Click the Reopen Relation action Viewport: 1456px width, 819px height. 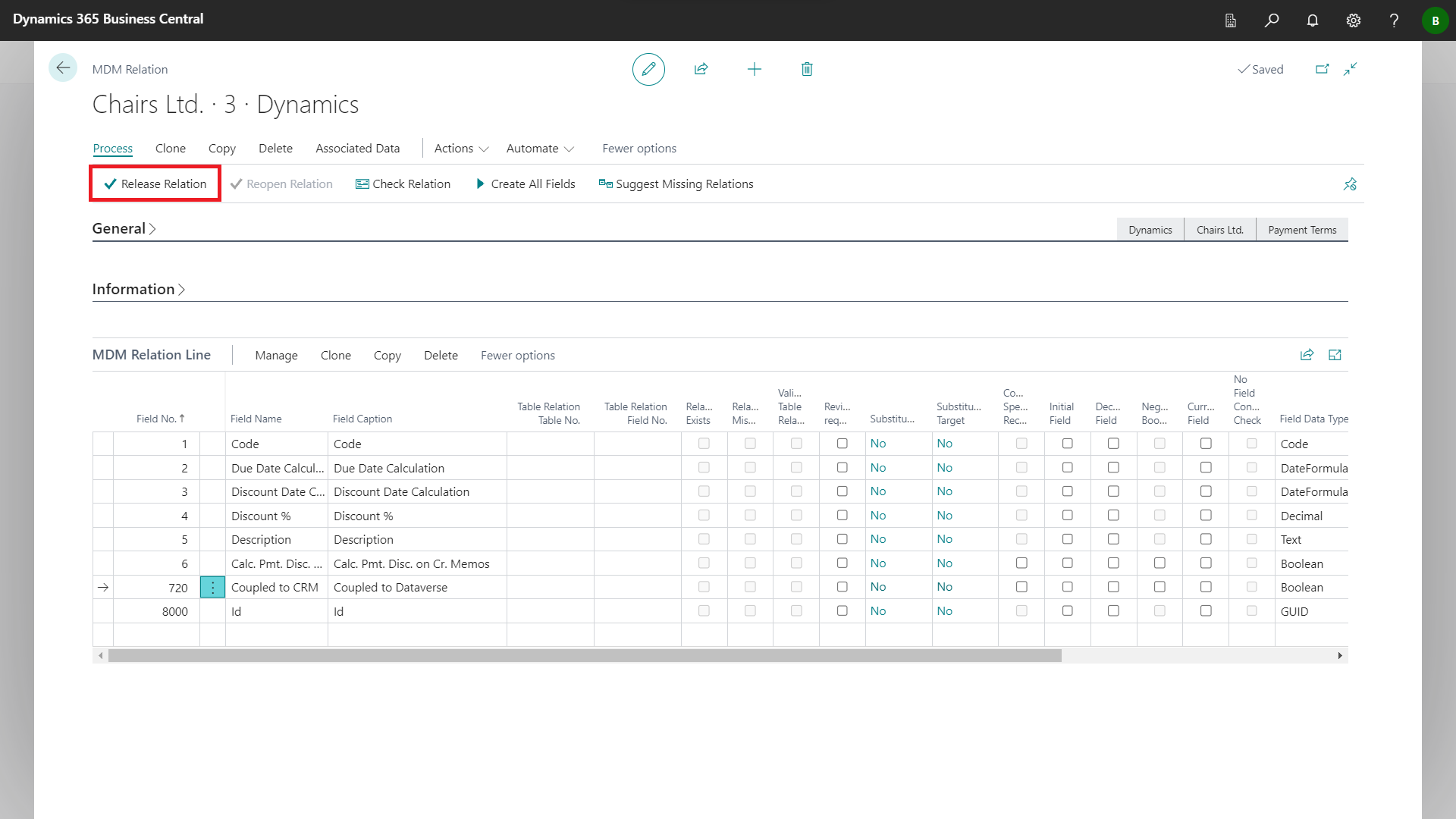pyautogui.click(x=281, y=184)
